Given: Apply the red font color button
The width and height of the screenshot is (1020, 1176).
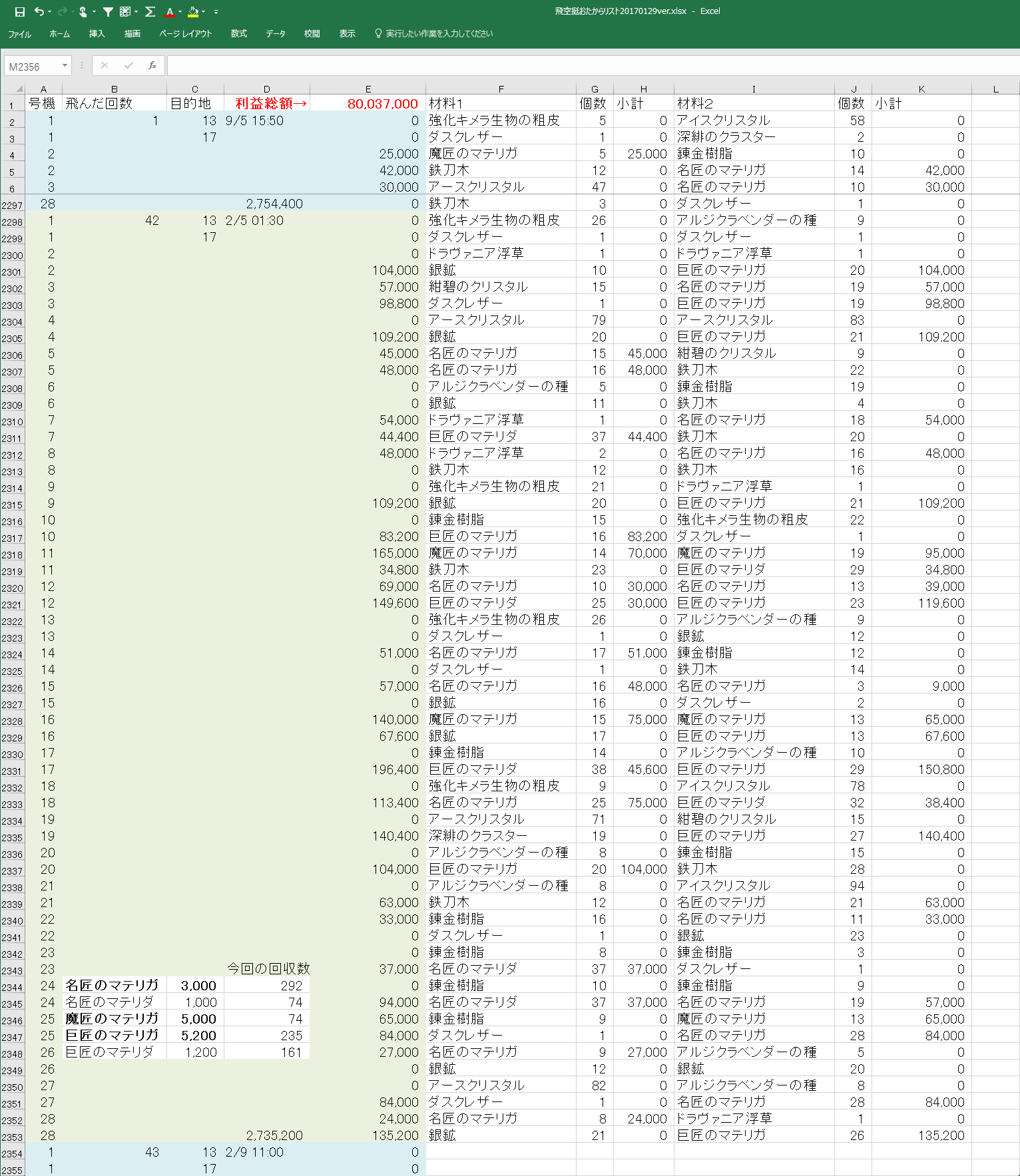Looking at the screenshot, I should (170, 11).
